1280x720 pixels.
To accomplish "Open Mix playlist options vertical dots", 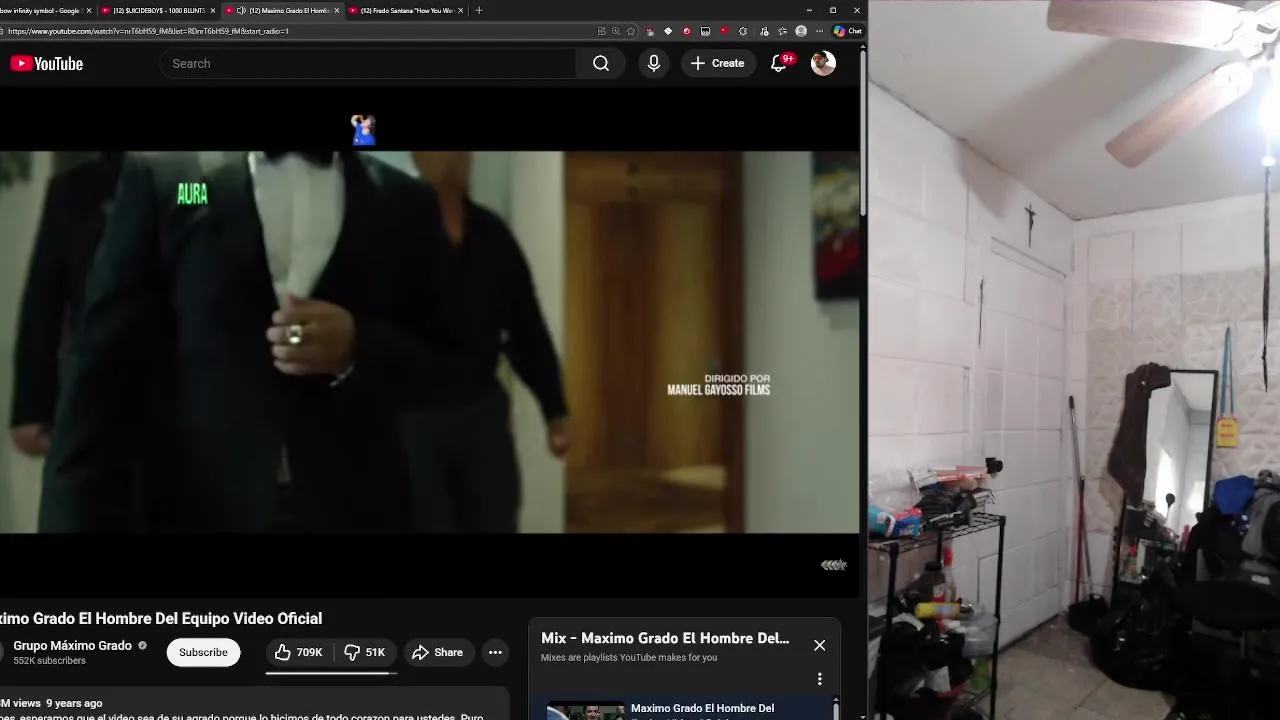I will click(820, 679).
